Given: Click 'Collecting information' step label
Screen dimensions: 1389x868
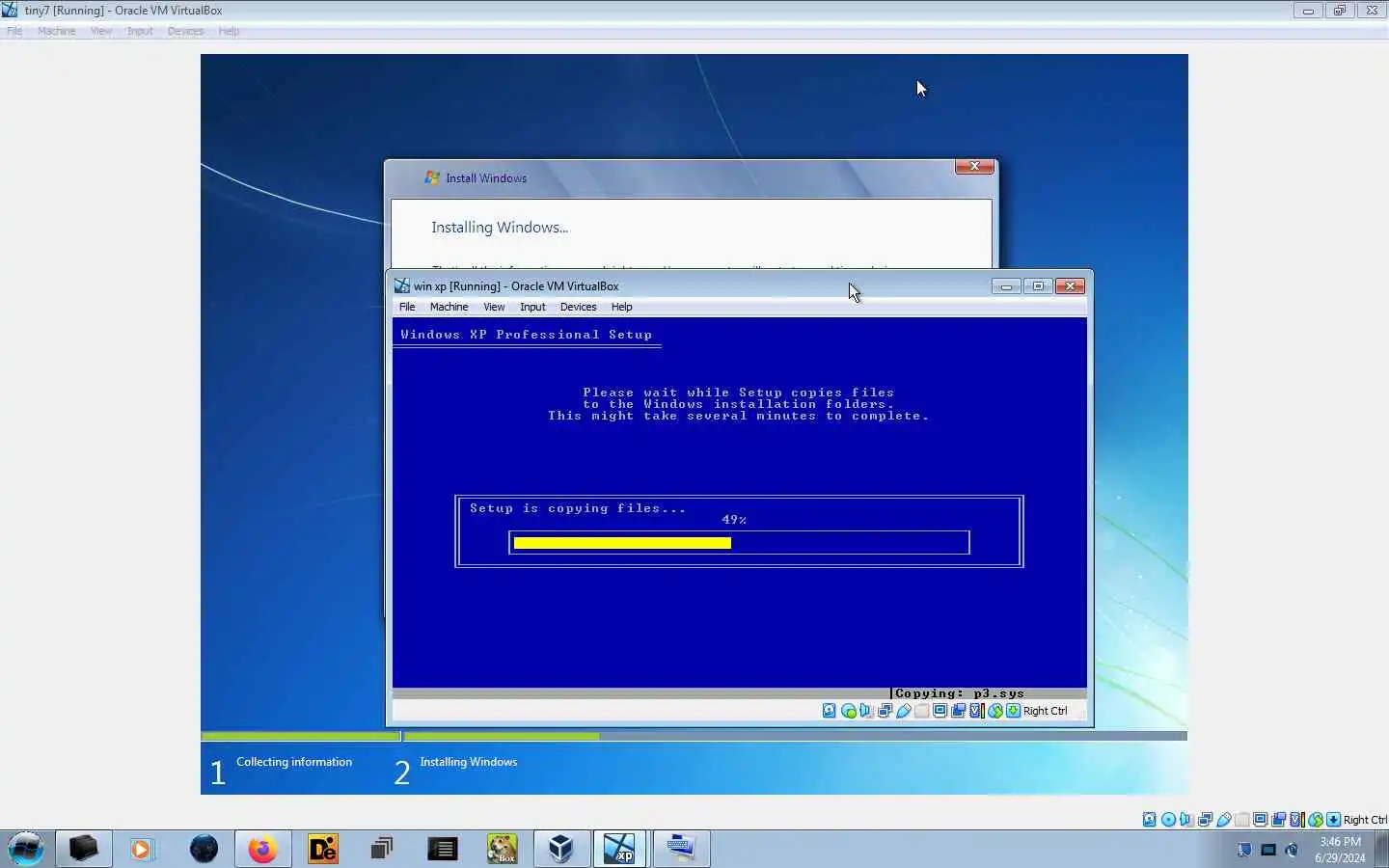Looking at the screenshot, I should tap(294, 762).
